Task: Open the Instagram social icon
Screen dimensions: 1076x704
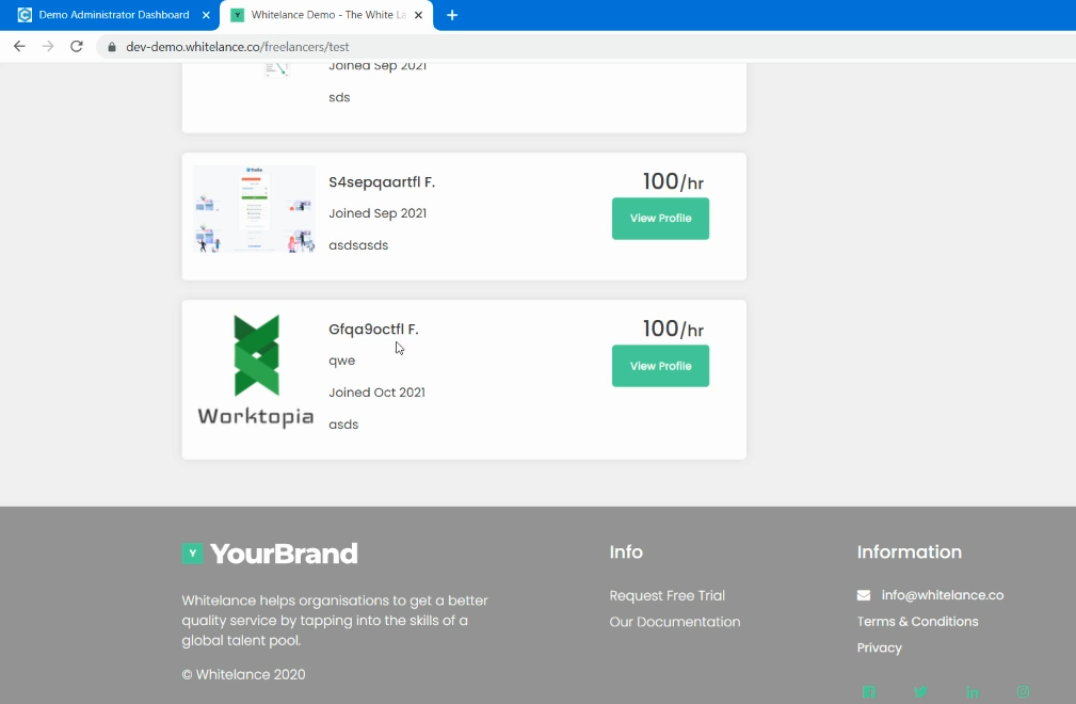Action: pos(1023,692)
